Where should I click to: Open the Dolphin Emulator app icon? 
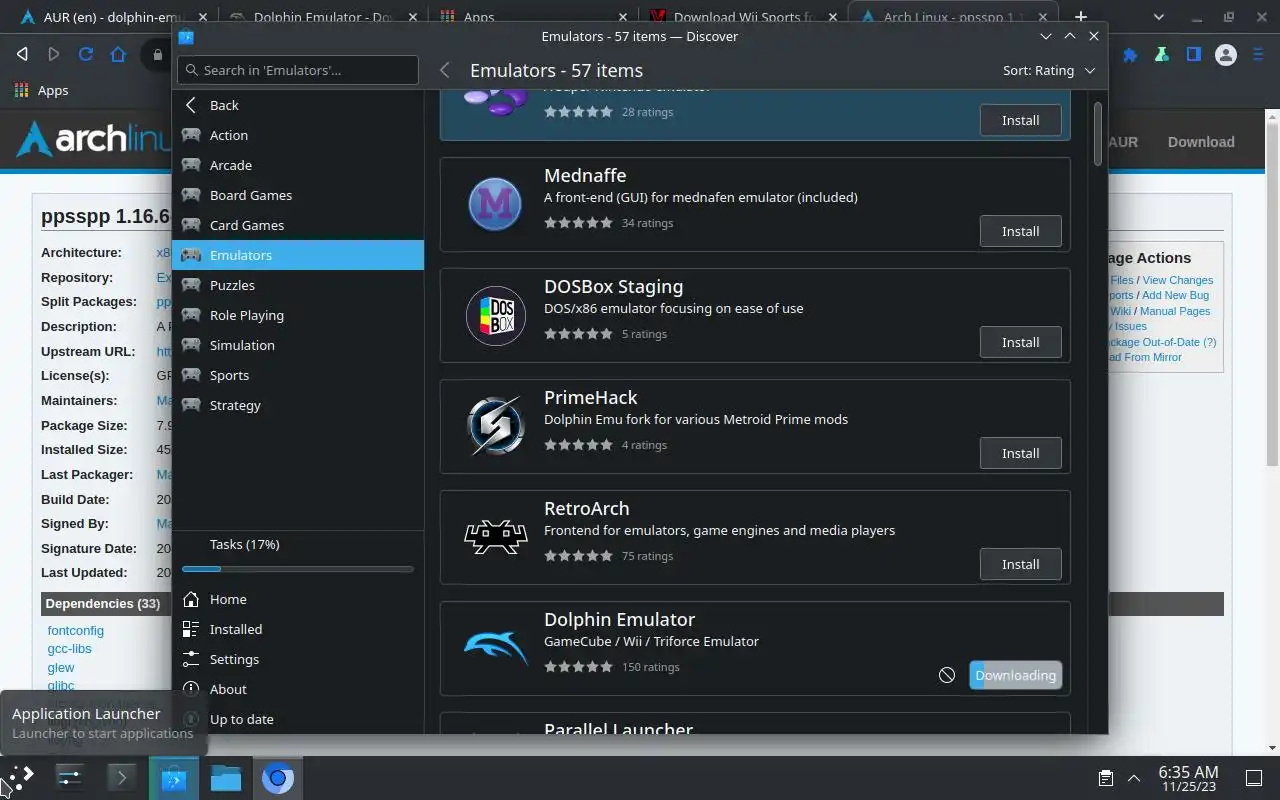tap(495, 647)
